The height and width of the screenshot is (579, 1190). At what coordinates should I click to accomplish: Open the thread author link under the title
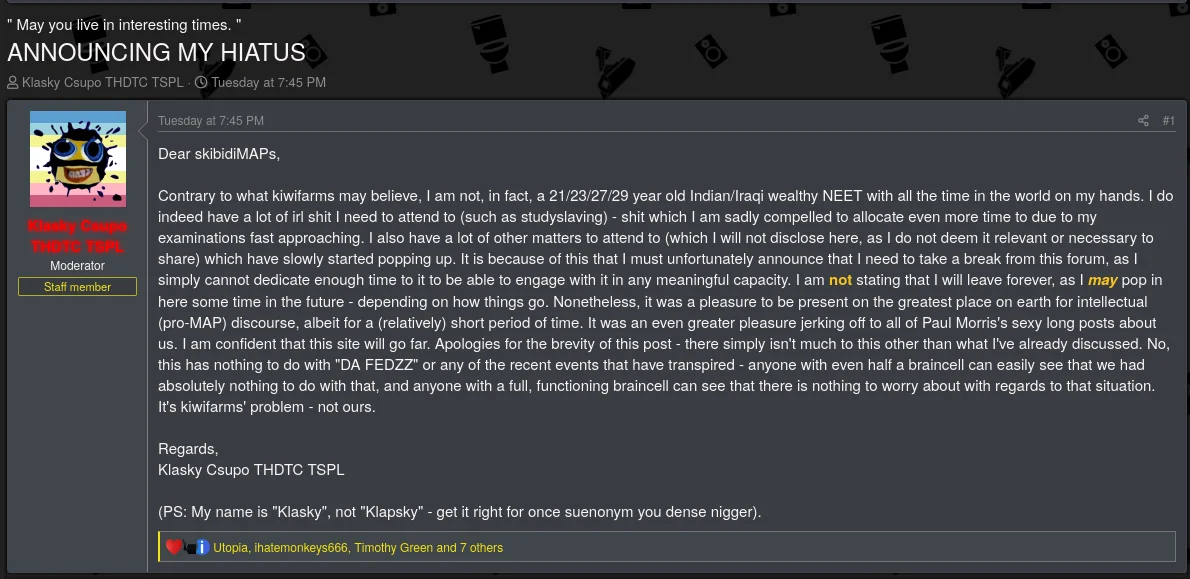pyautogui.click(x=102, y=83)
